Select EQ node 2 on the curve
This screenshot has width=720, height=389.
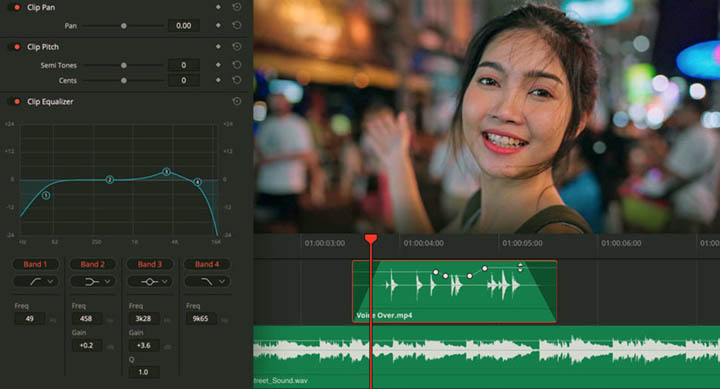click(109, 180)
